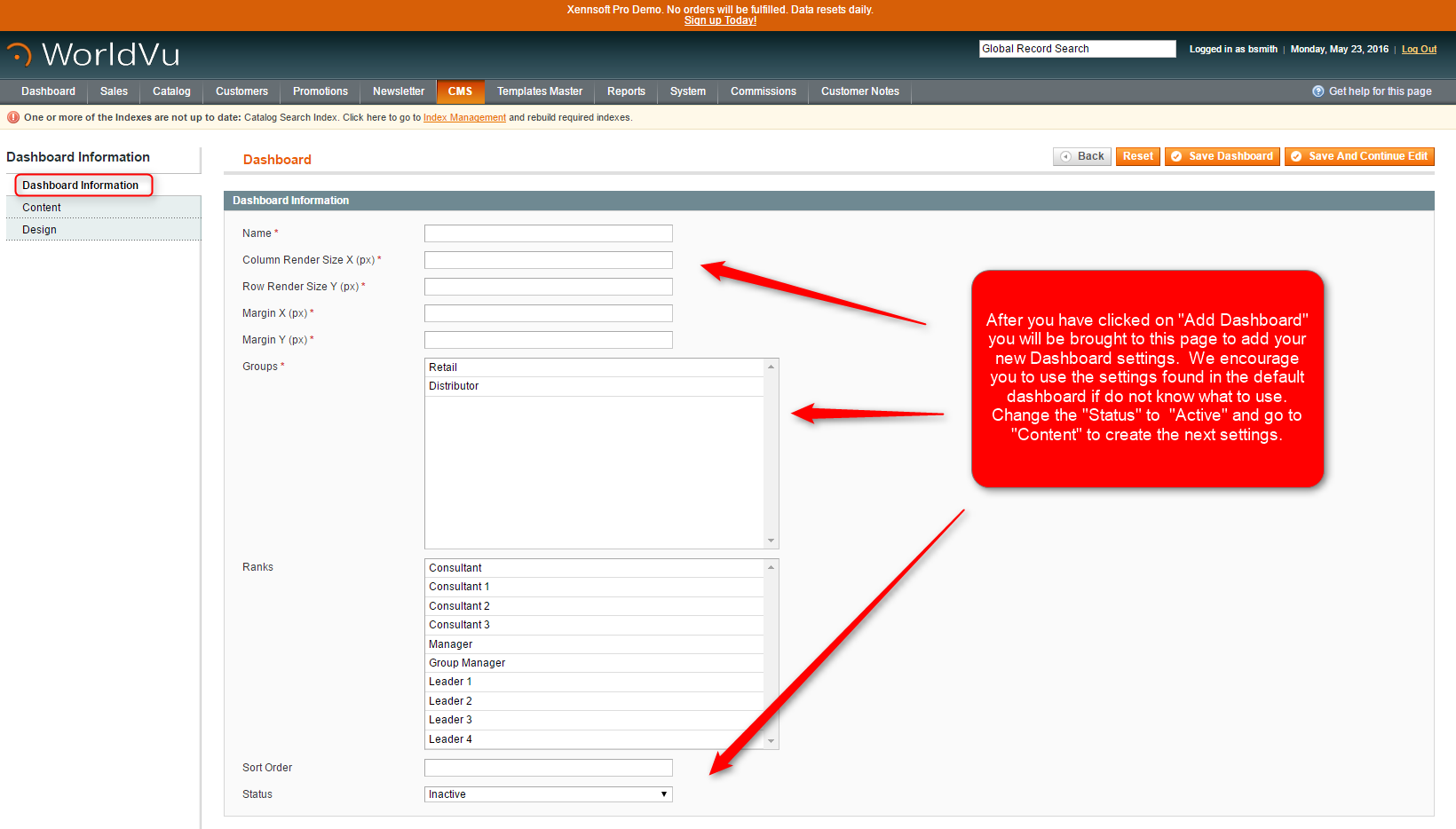Choose Group Manager in the Ranks list

tap(467, 663)
